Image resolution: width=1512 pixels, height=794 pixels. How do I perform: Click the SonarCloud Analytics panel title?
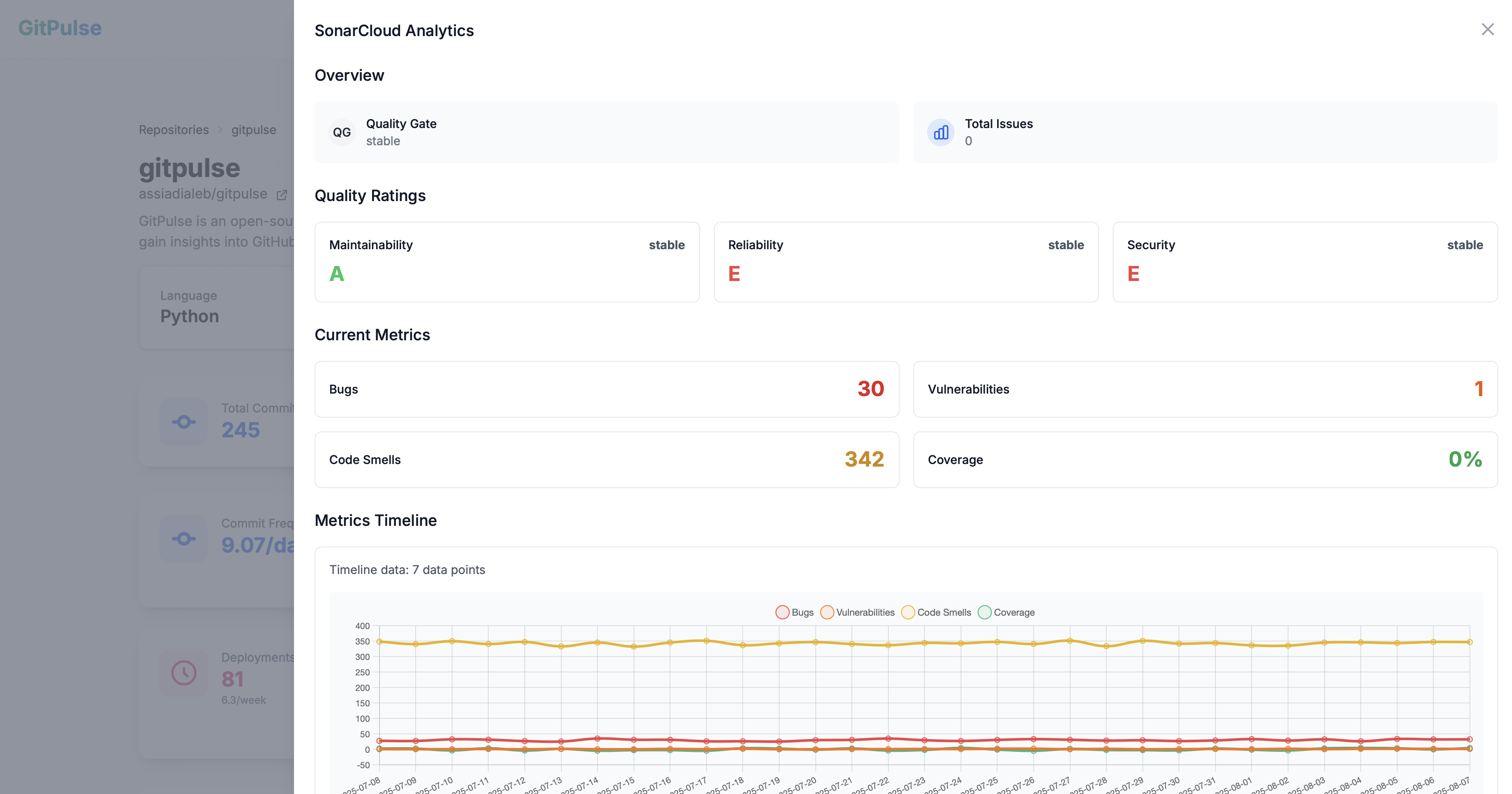(x=395, y=31)
